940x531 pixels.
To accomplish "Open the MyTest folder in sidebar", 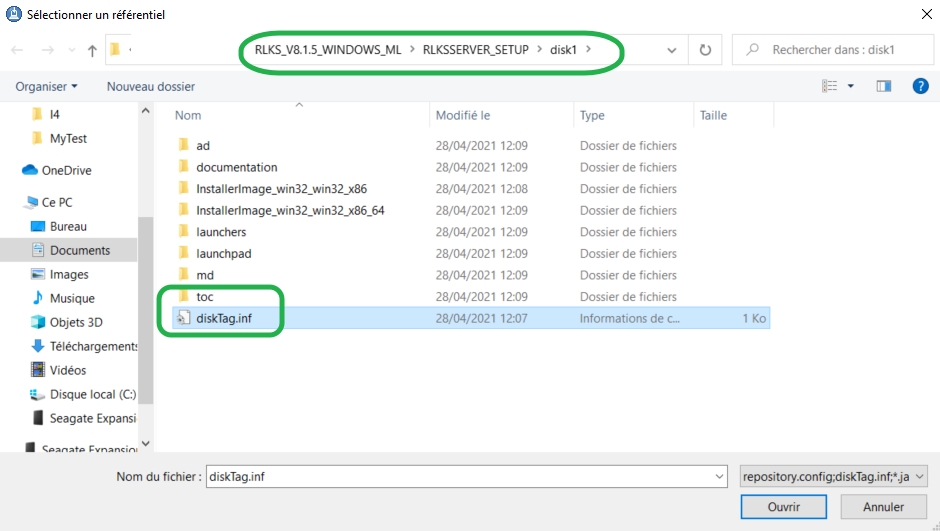I will click(x=68, y=138).
